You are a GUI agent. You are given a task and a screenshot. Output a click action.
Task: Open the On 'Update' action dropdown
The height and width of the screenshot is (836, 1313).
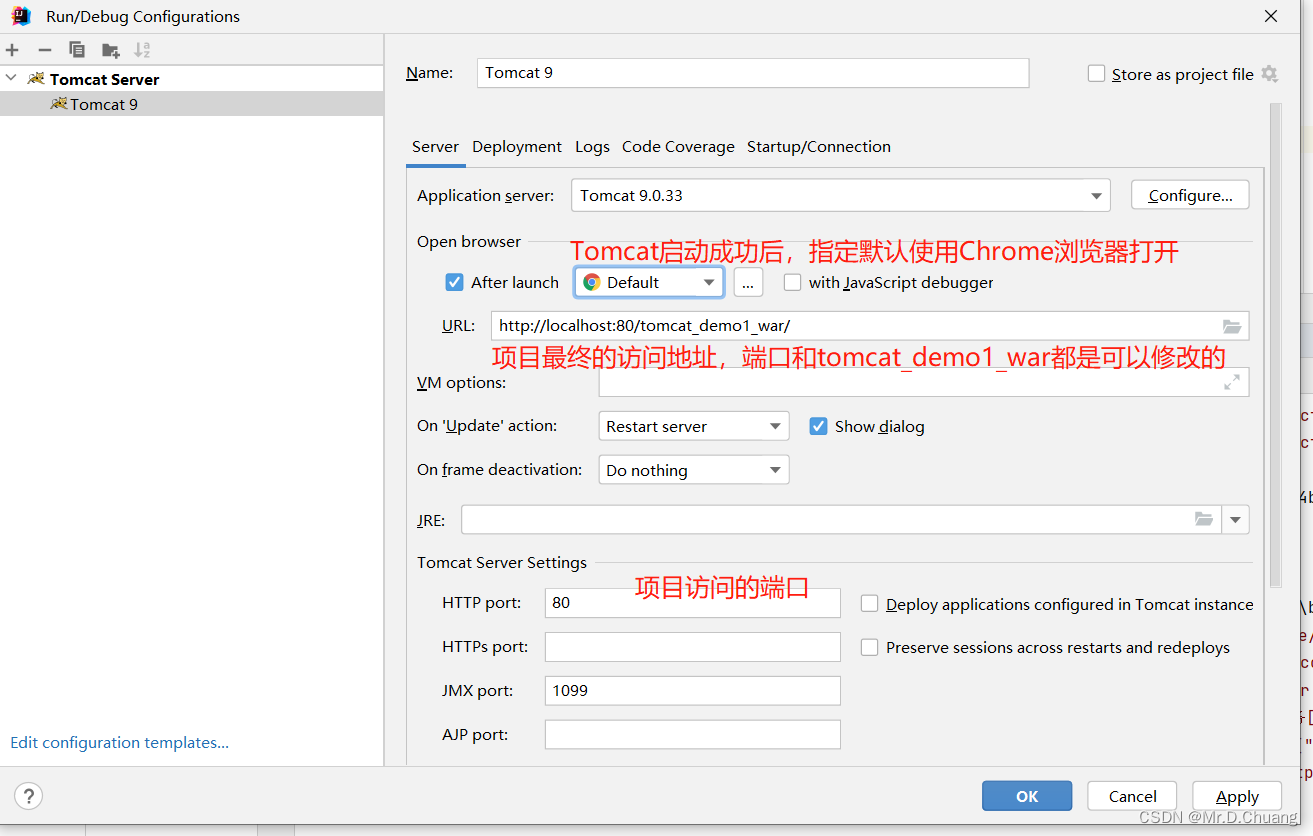coord(694,426)
